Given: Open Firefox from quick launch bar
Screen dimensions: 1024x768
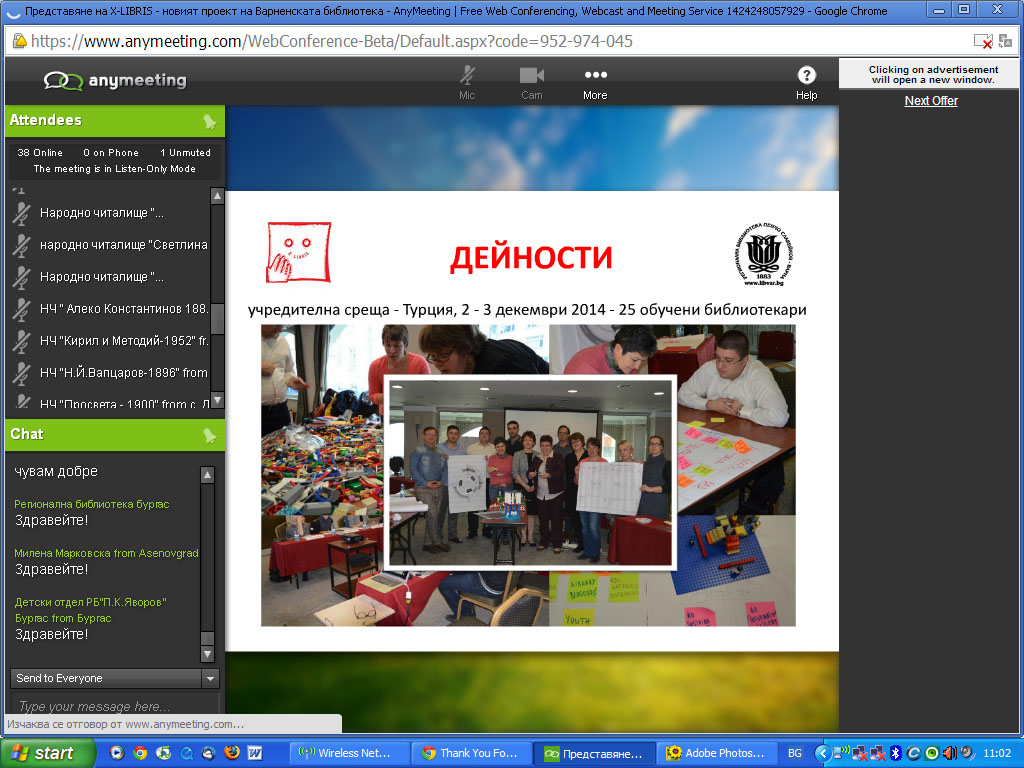Looking at the screenshot, I should (x=231, y=753).
